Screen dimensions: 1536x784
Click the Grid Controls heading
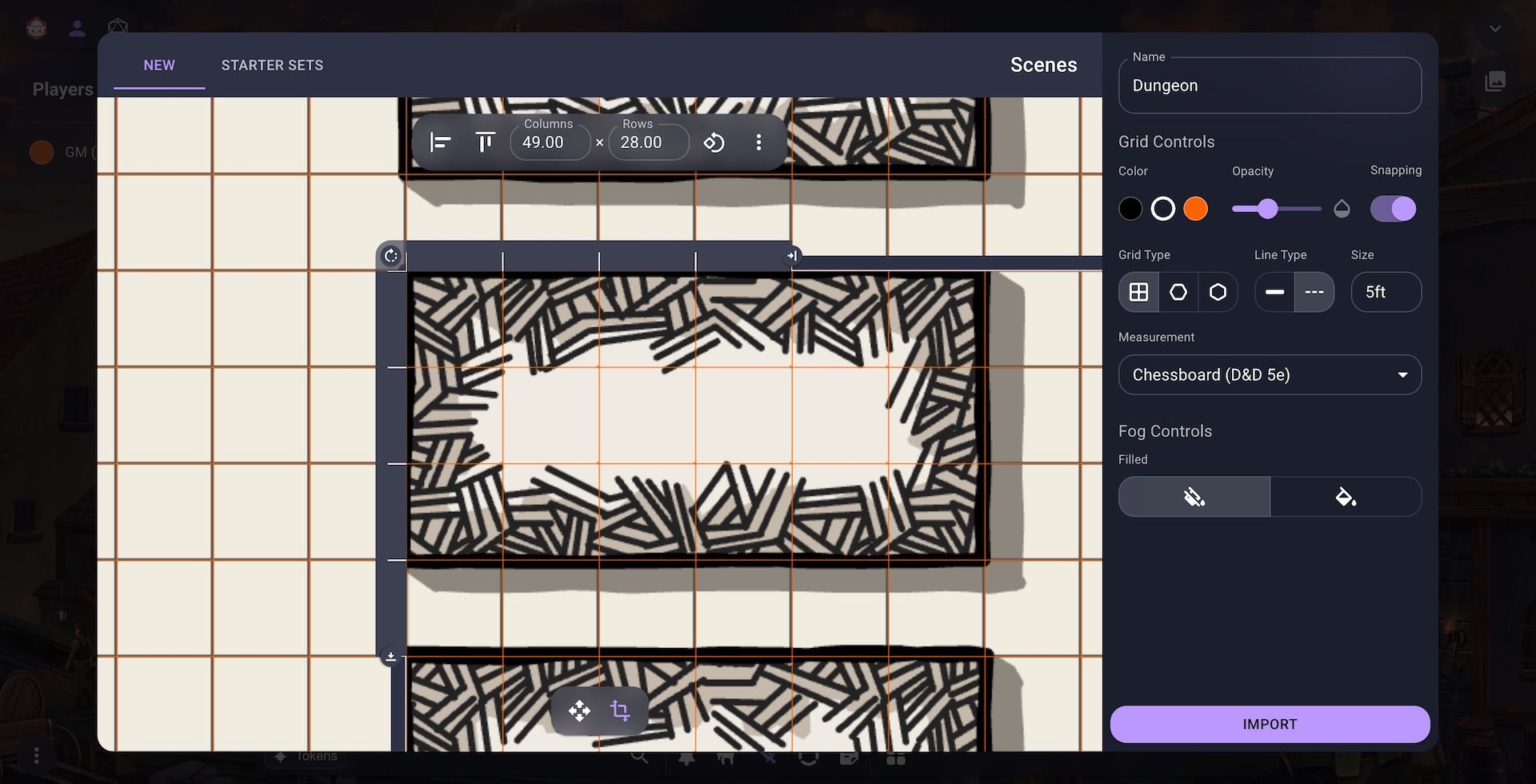click(x=1166, y=142)
